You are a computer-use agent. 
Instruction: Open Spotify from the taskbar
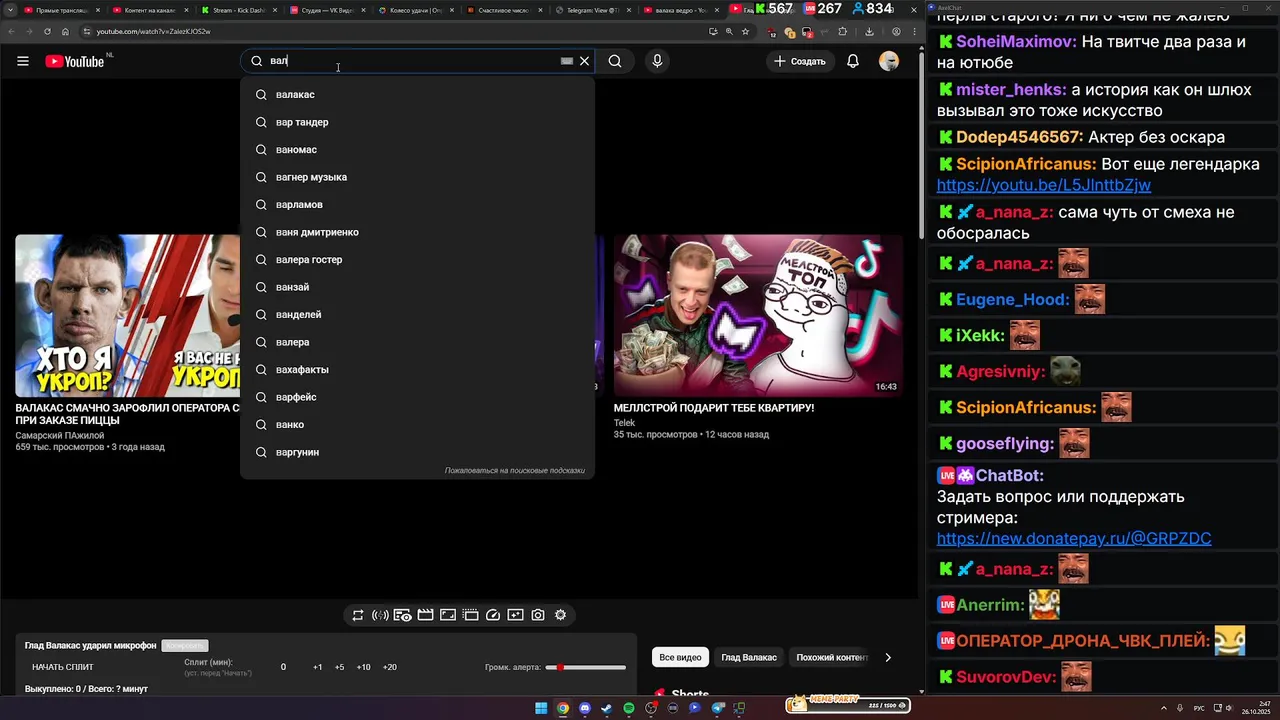[629, 708]
